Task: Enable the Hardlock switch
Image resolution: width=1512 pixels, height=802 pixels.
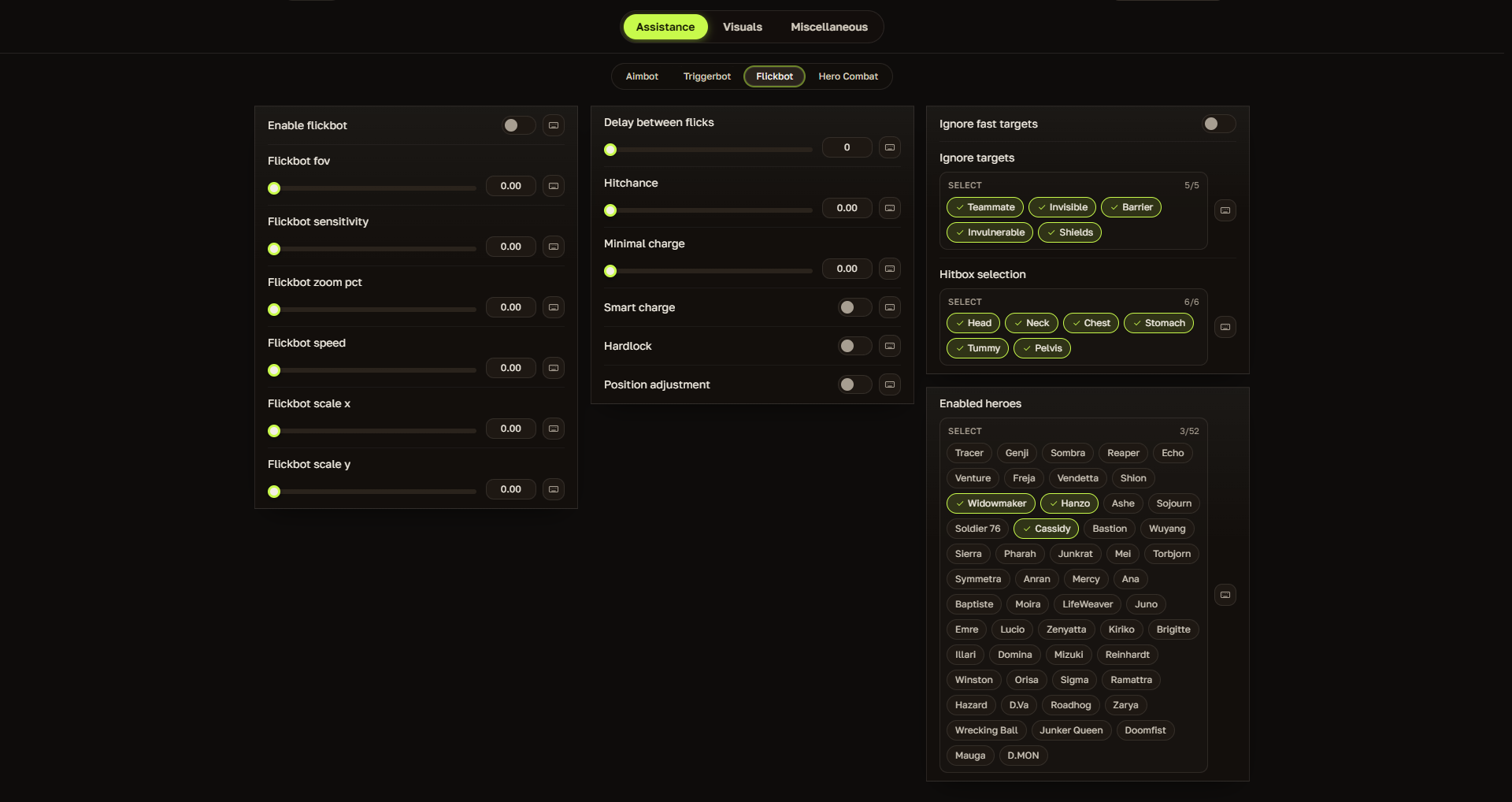Action: click(855, 346)
